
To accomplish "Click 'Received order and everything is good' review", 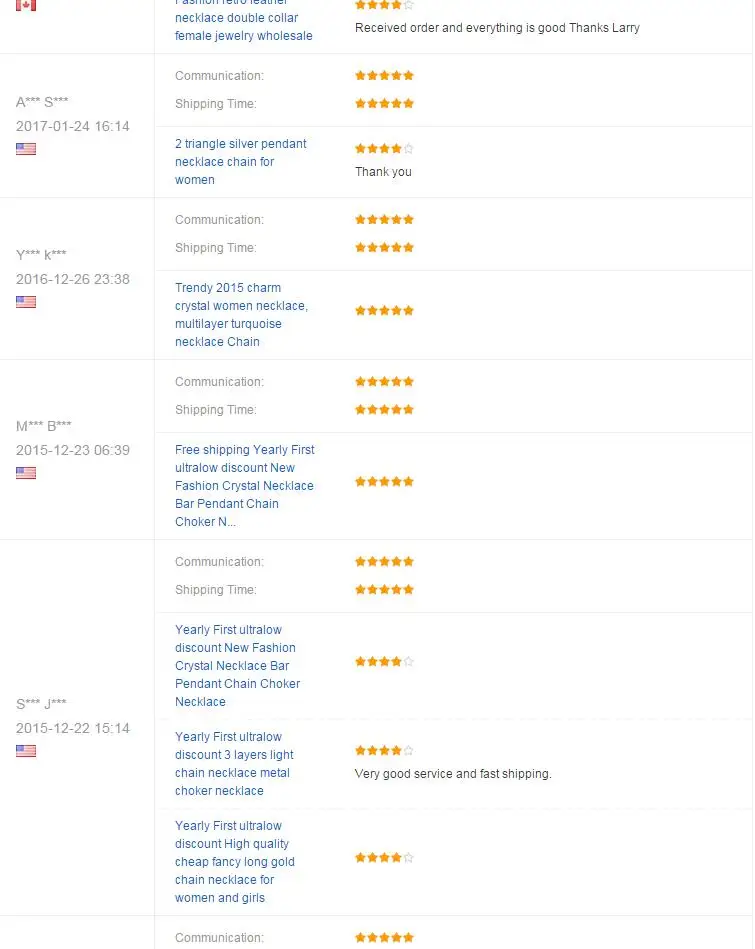I will pos(497,28).
